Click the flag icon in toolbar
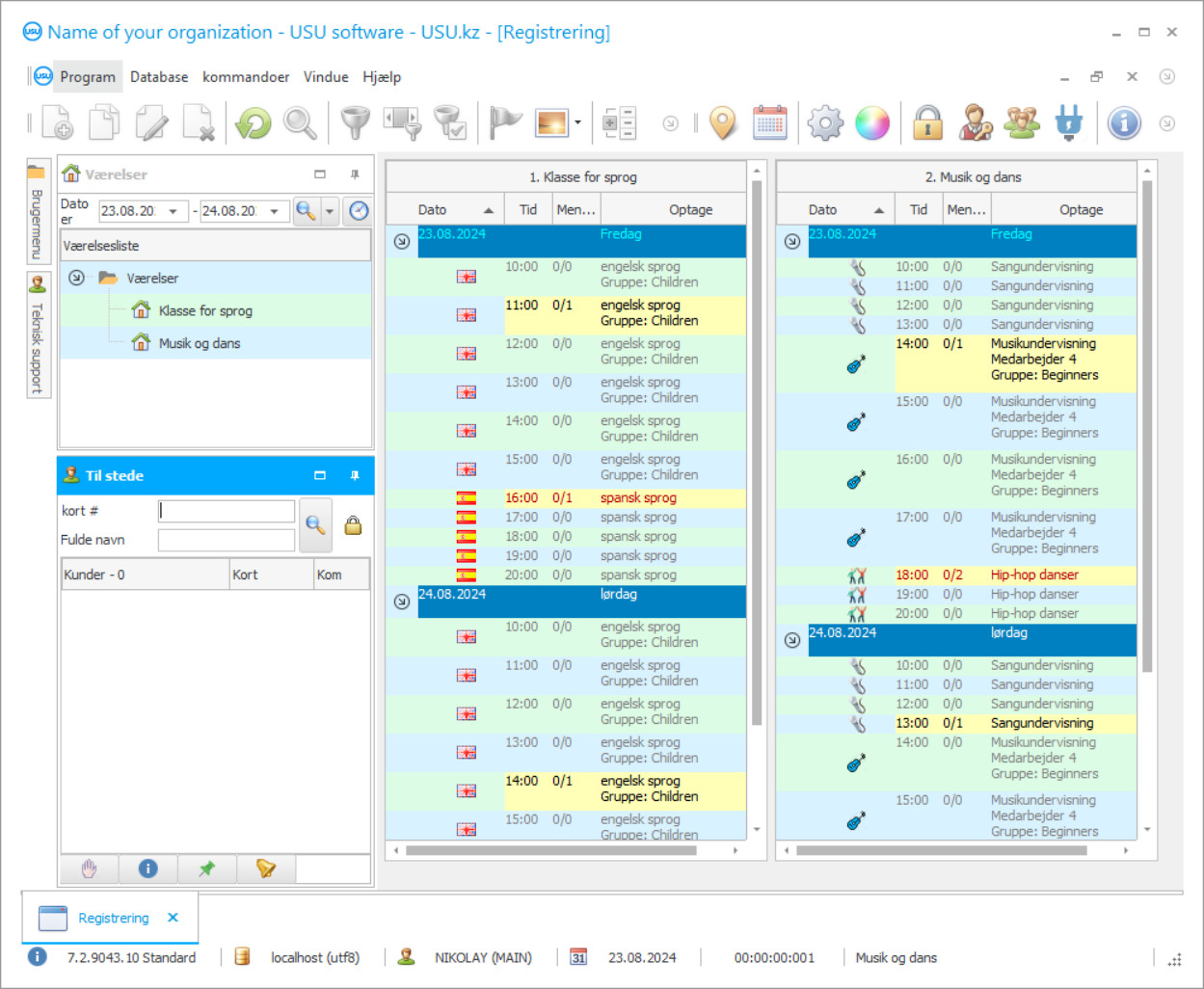This screenshot has height=989, width=1204. coord(504,123)
